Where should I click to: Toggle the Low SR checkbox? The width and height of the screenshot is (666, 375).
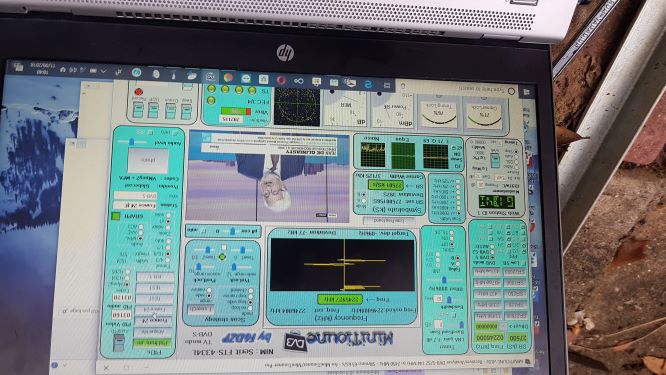pyautogui.click(x=523, y=263)
